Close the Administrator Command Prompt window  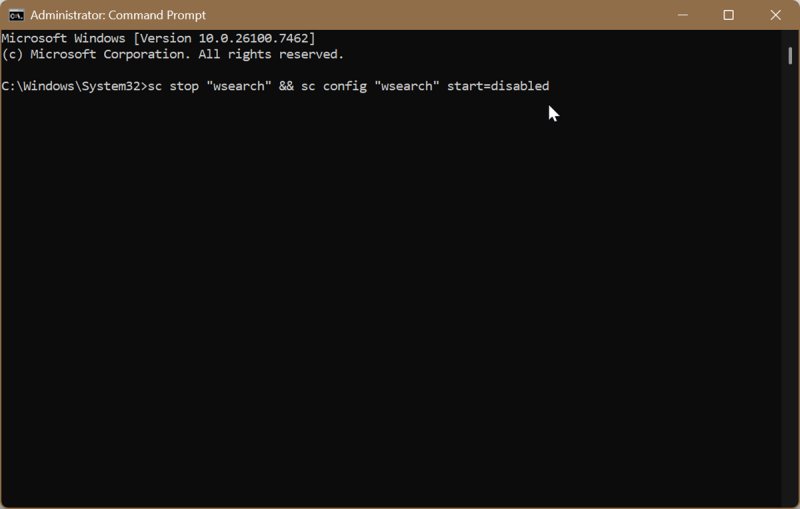(775, 15)
